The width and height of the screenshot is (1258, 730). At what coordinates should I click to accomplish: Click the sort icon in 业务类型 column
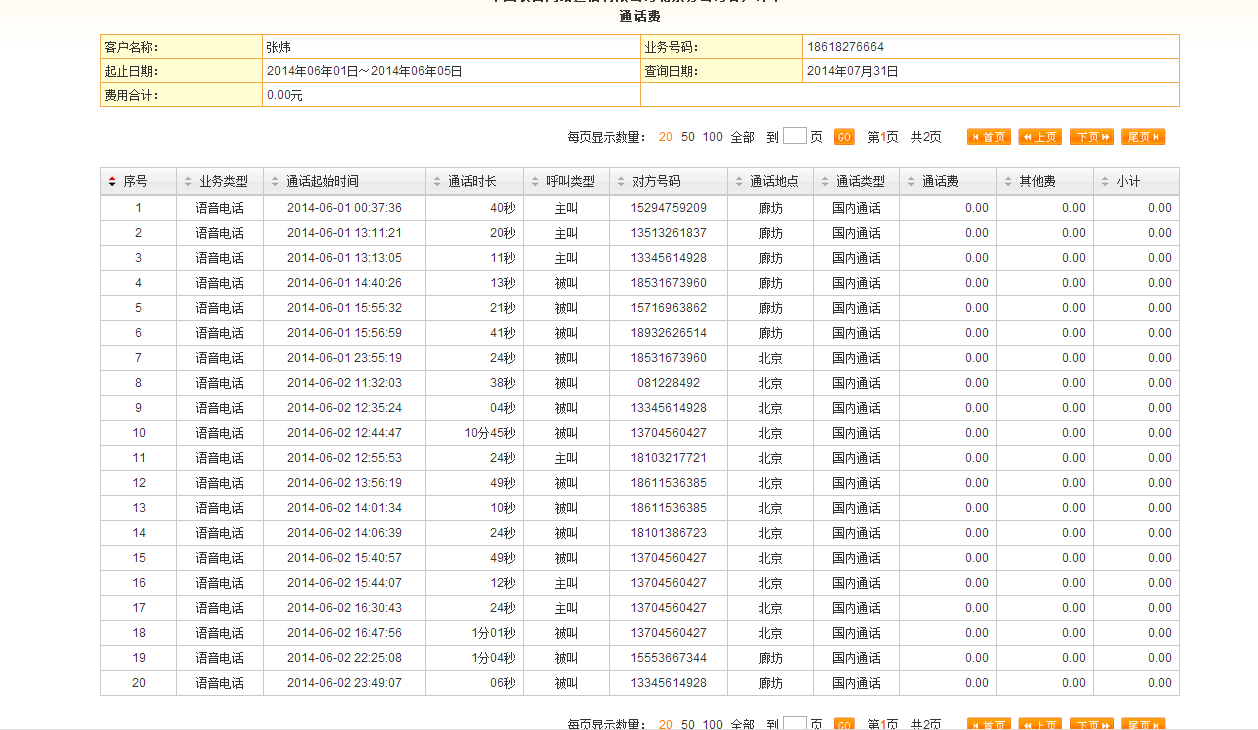(188, 182)
